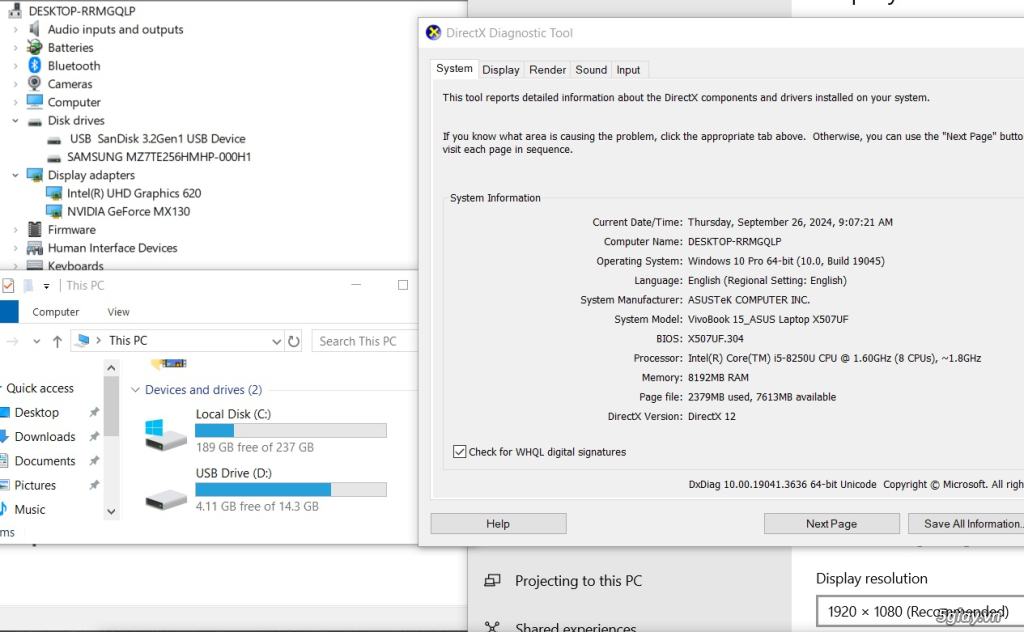Switch to the Render tab

point(547,70)
